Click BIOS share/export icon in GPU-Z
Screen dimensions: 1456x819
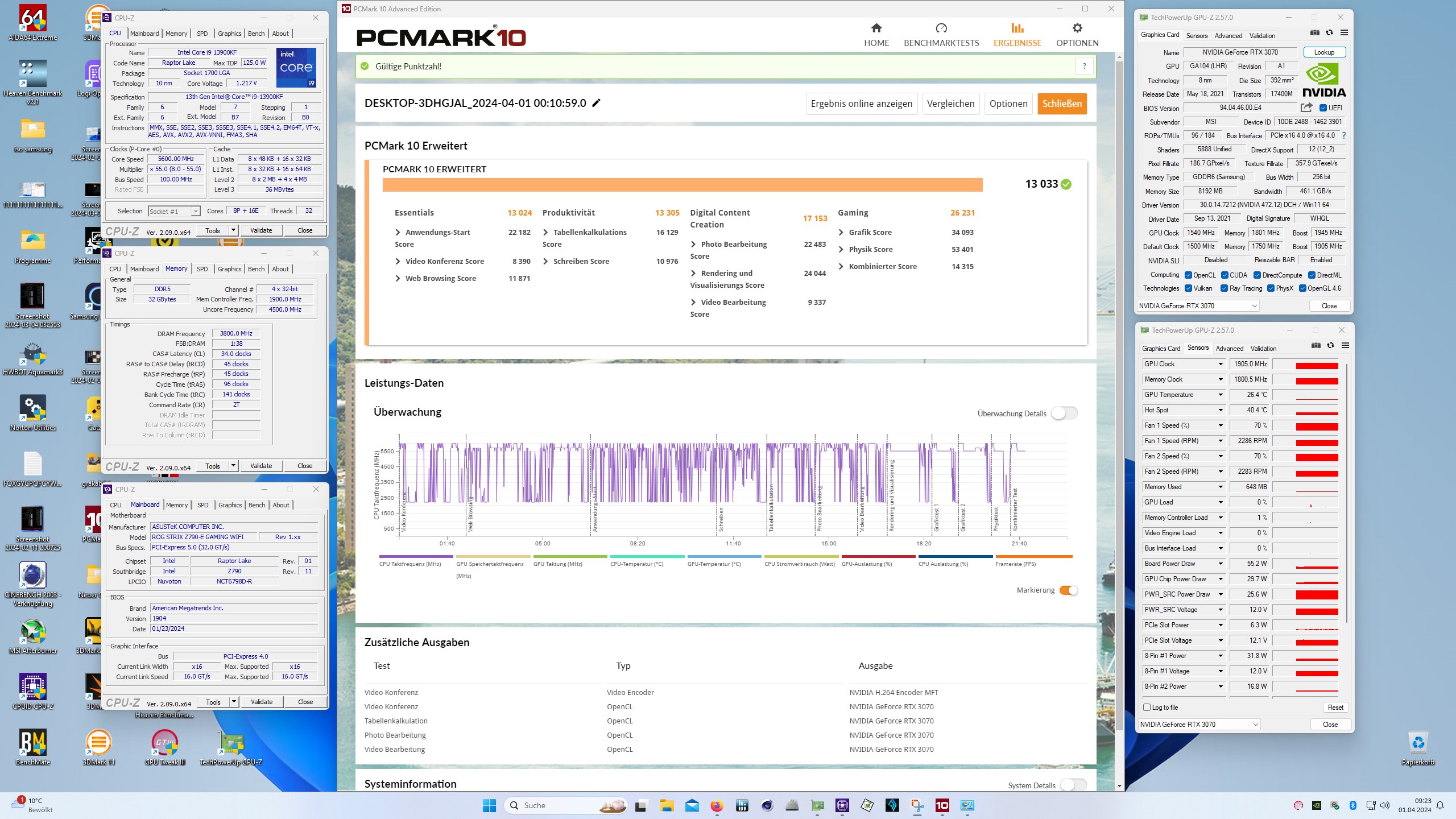pos(1306,107)
